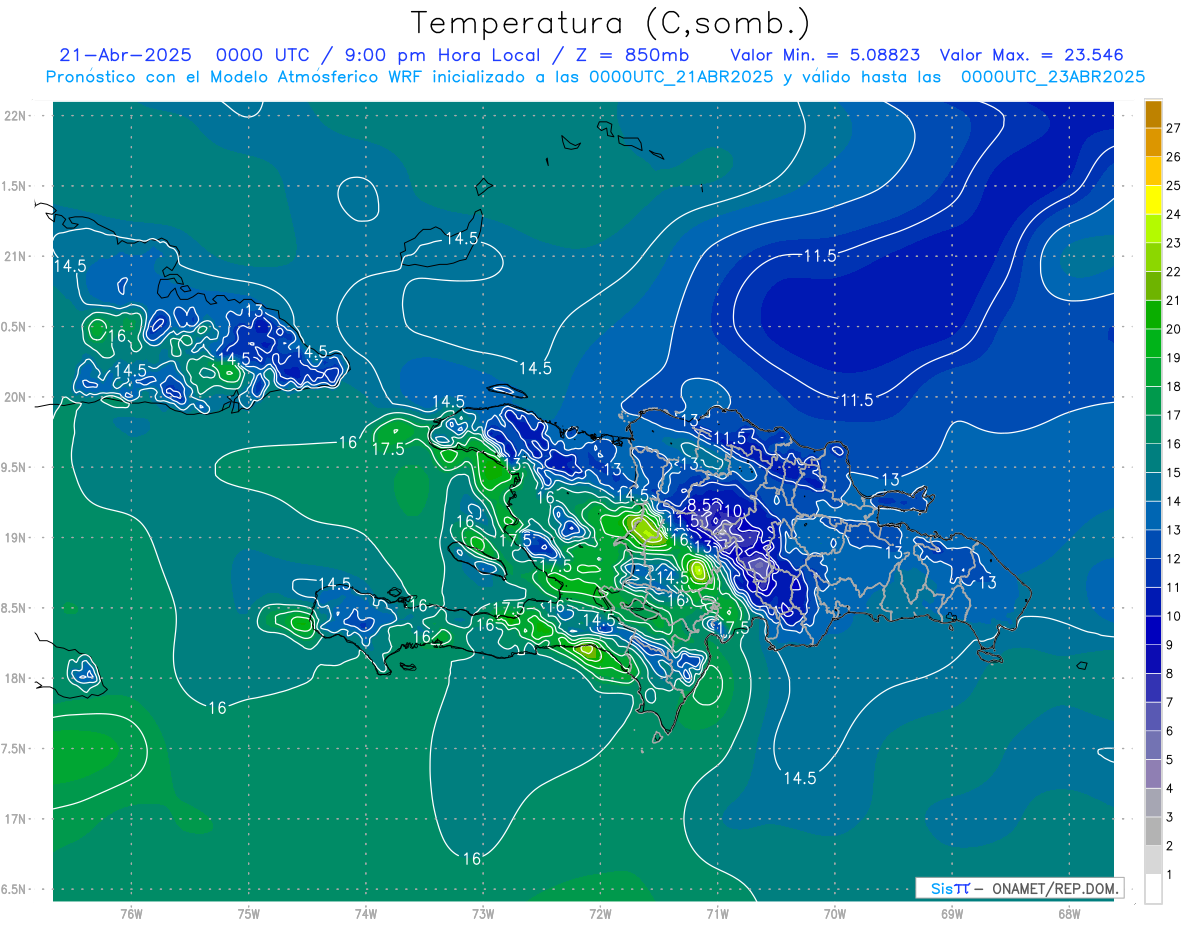Click the '18N' latitude axis label

(15, 678)
